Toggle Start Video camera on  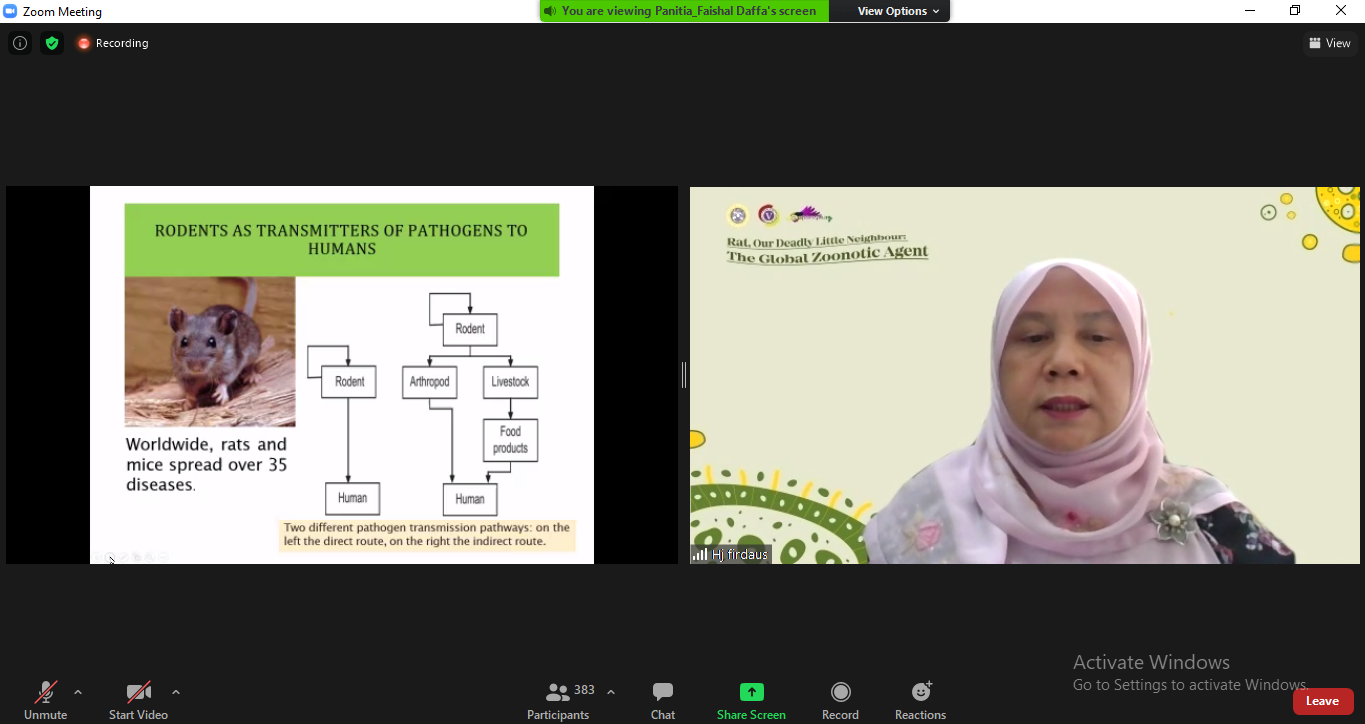138,700
